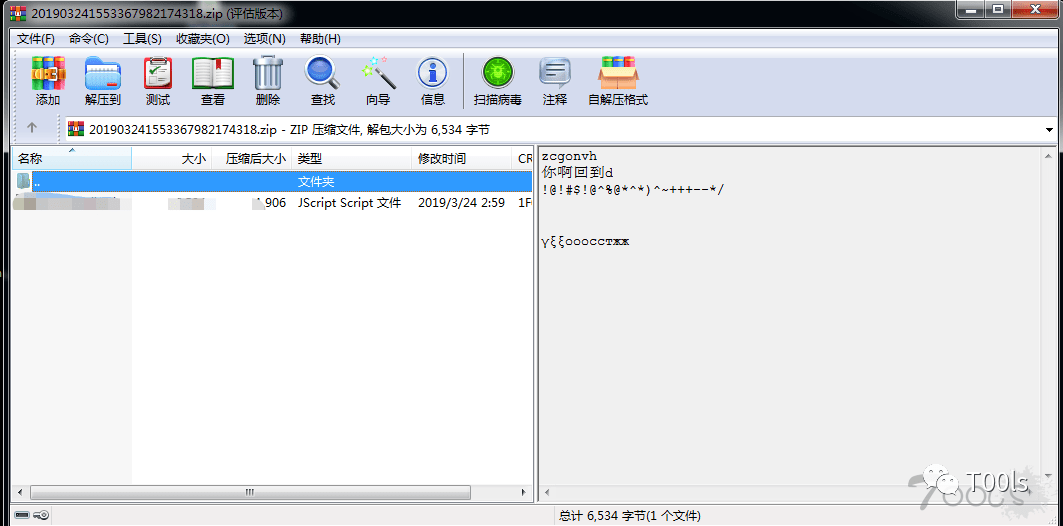This screenshot has width=1063, height=526.
Task: Click the file list horizontal scrollbar thumb
Action: pos(249,492)
